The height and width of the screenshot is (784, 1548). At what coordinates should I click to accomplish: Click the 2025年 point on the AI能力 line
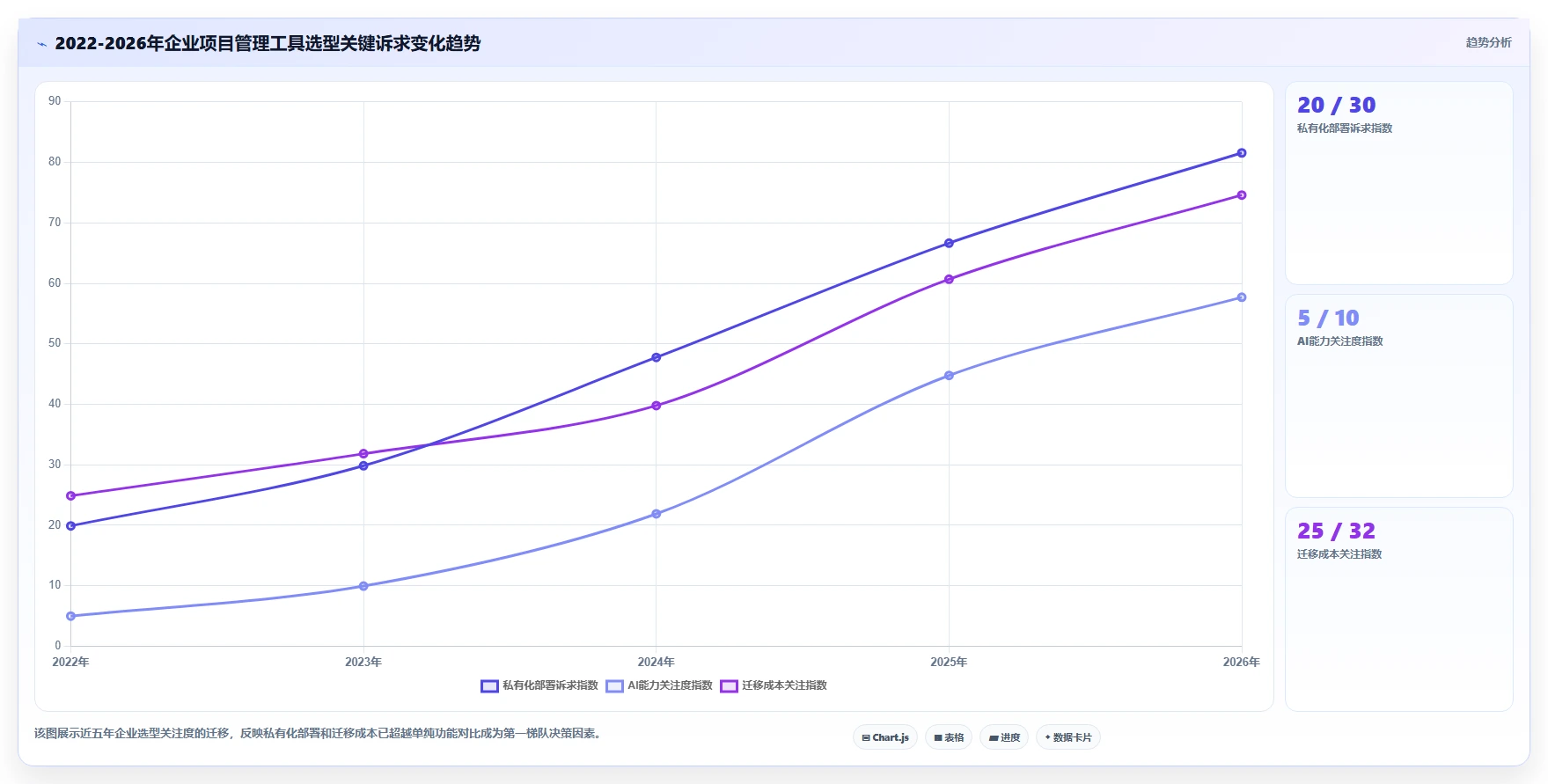pos(949,376)
